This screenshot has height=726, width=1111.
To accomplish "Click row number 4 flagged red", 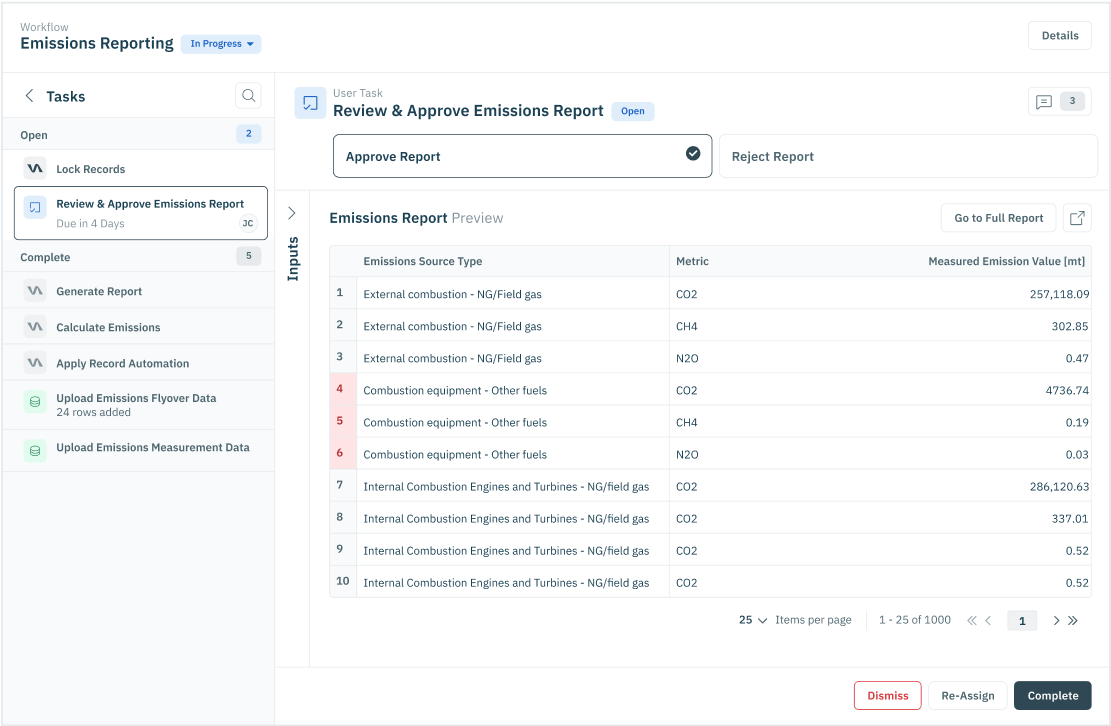I will 343,389.
